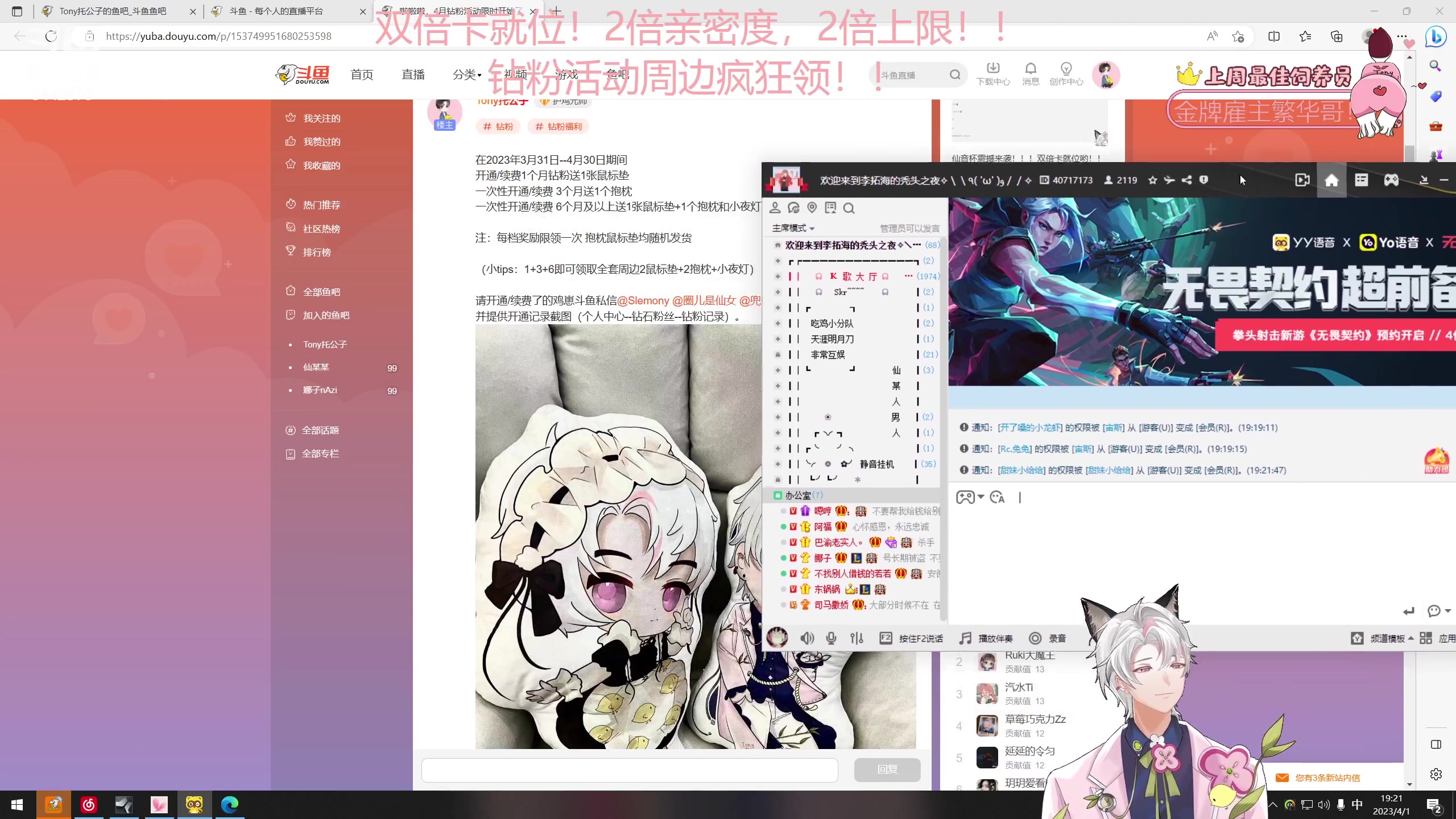Viewport: 1456px width, 819px height.
Task: Open the location pin icon in YY sidebar
Action: point(812,208)
